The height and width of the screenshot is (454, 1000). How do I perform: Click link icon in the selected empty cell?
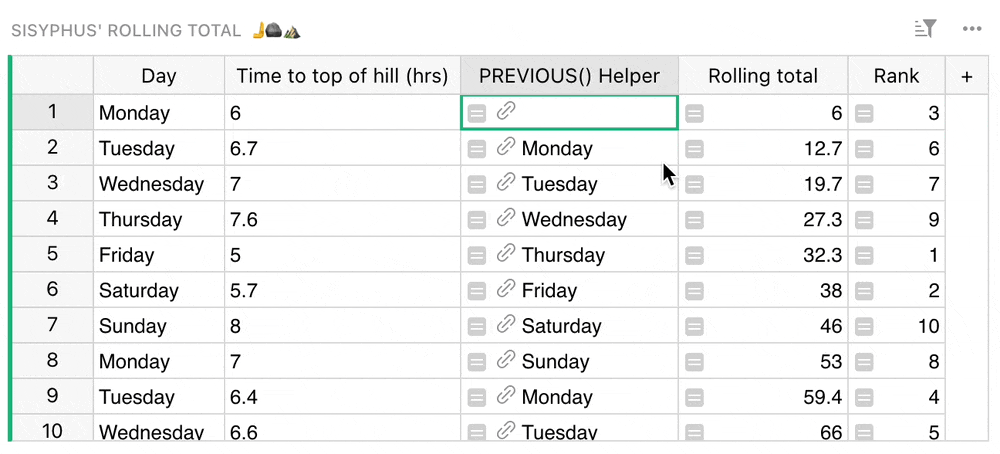[x=506, y=112]
